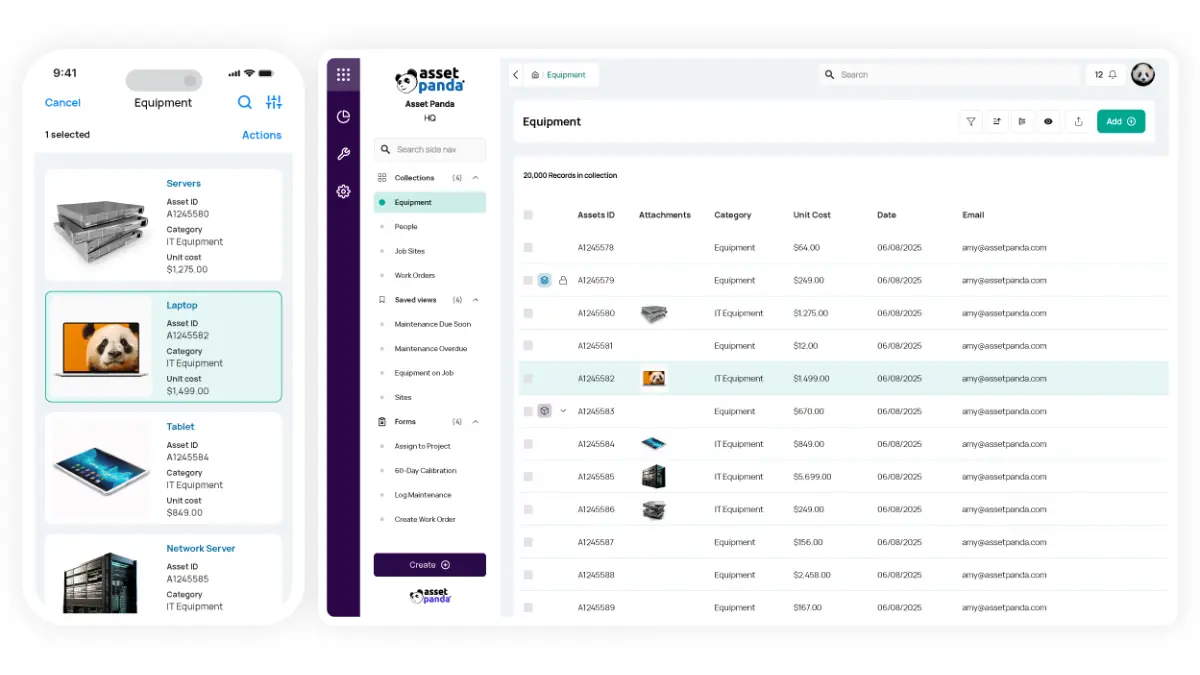Collapse the Collections section in the sidebar

click(x=475, y=177)
